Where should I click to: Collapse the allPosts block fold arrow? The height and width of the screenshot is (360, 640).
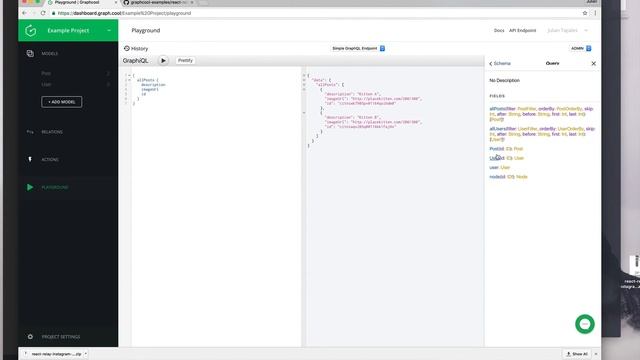pyautogui.click(x=129, y=80)
